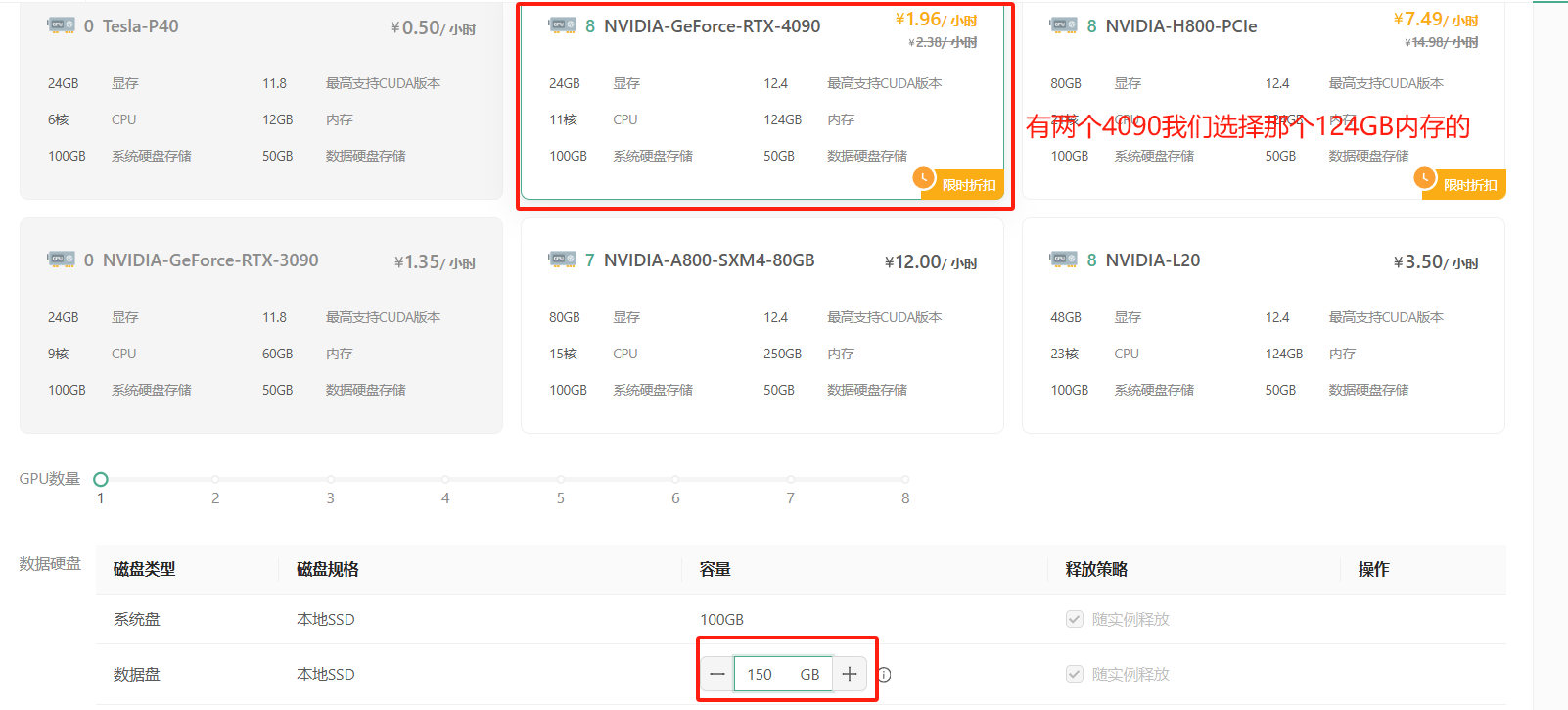Click the 48GB 显存 value on the L20 card
The height and width of the screenshot is (710, 1568).
[1066, 317]
